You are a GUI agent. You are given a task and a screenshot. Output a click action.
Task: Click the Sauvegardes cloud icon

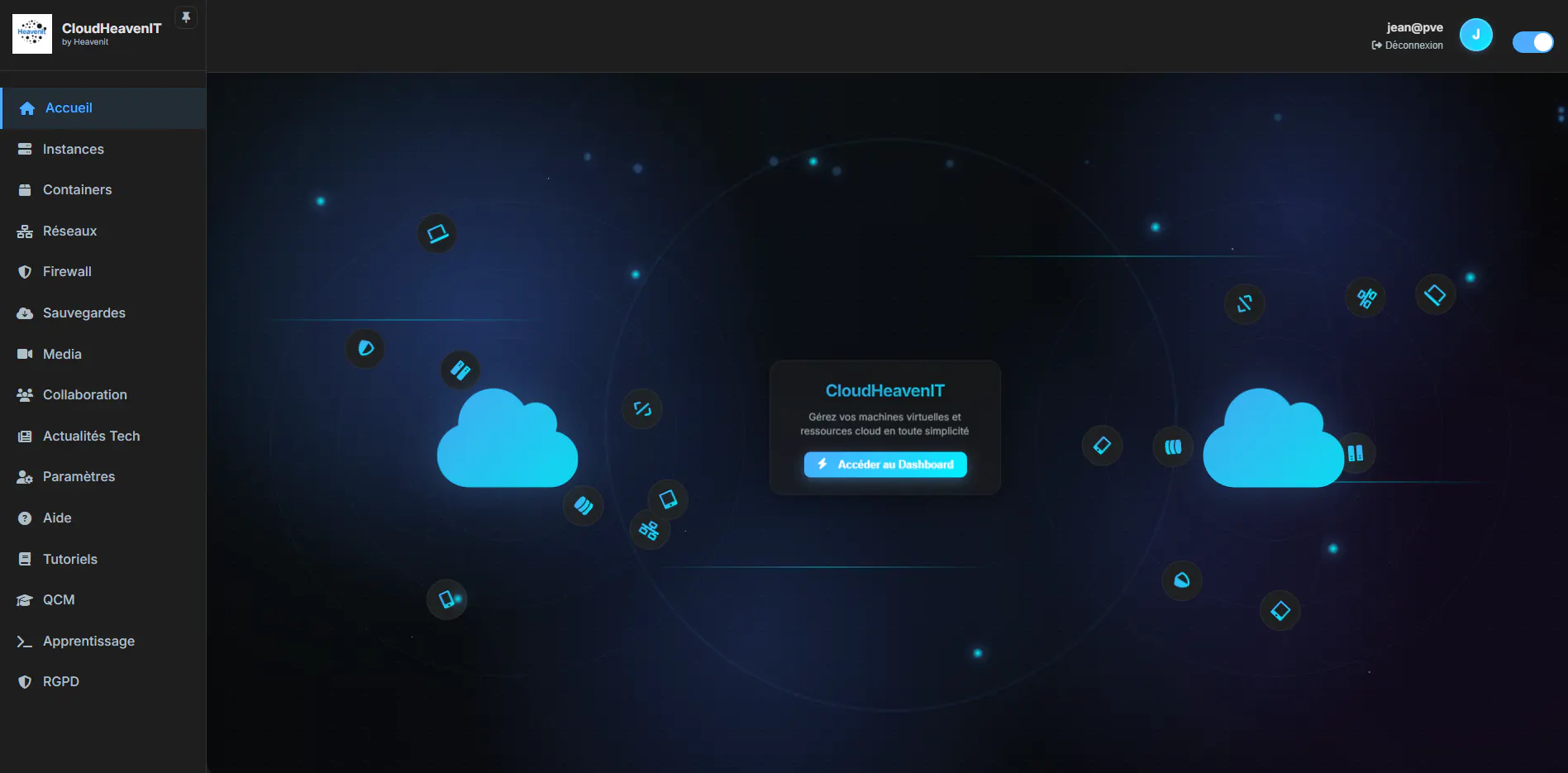pos(25,313)
